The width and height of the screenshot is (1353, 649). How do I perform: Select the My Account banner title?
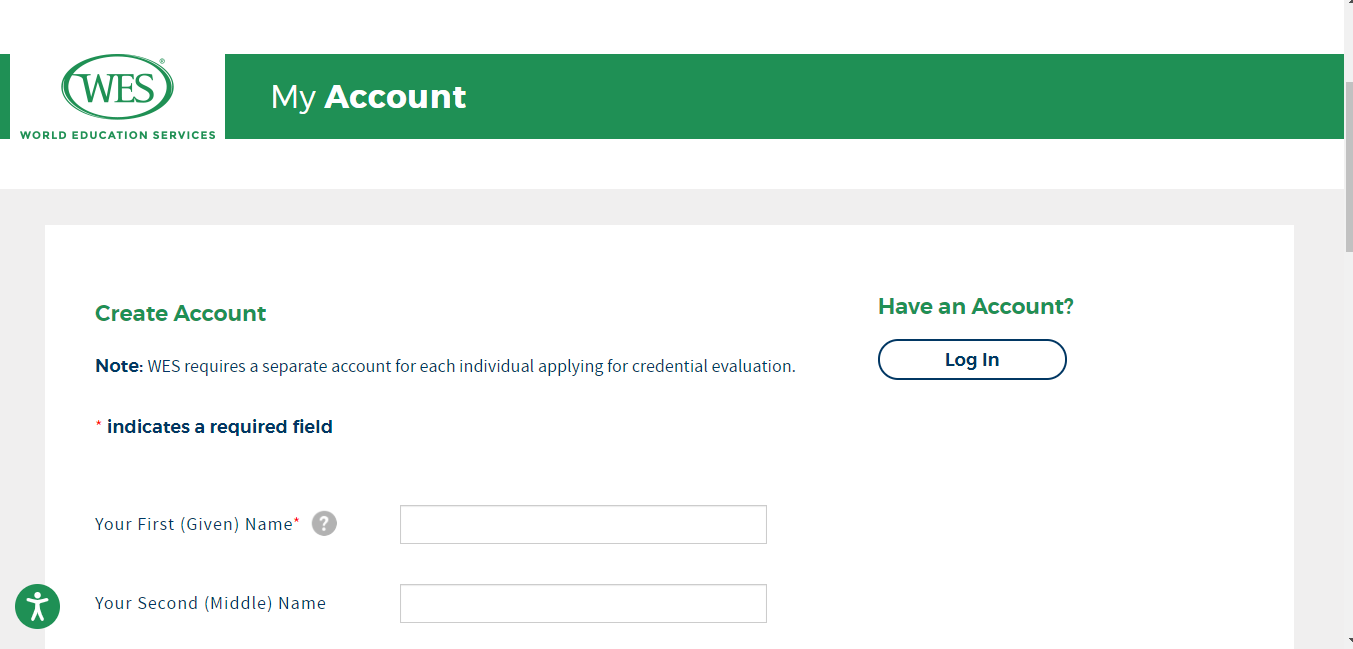tap(368, 96)
